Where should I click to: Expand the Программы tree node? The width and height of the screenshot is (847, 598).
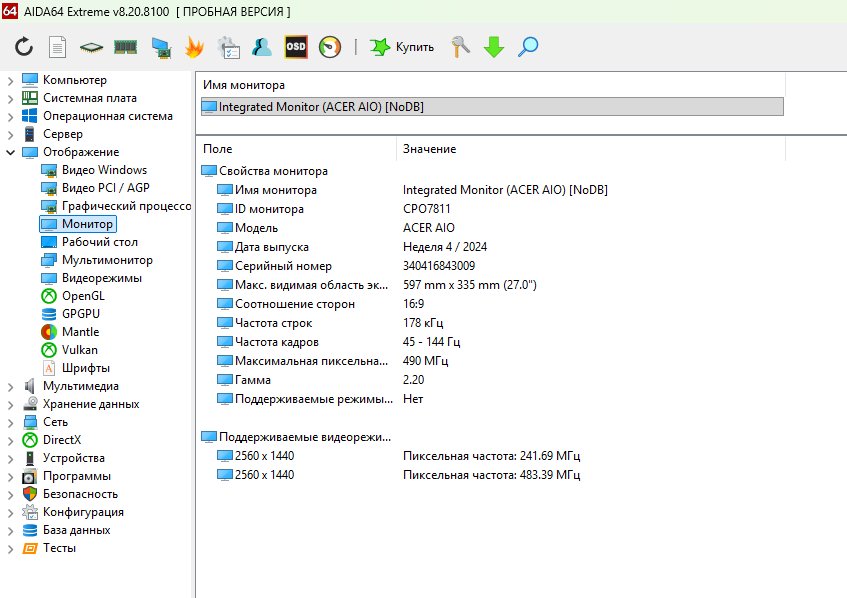pos(10,476)
